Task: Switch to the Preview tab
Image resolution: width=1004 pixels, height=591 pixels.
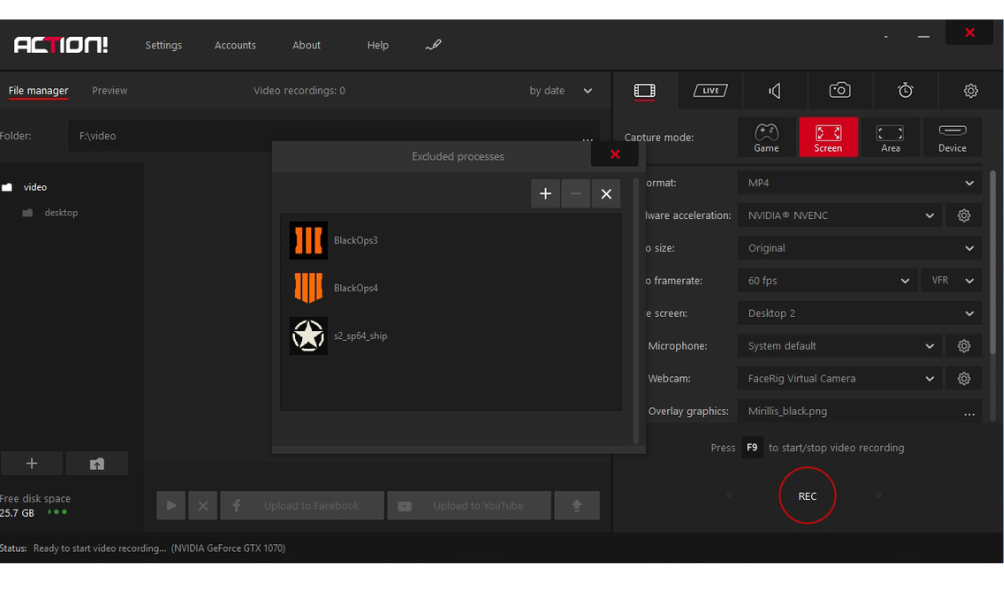Action: (109, 91)
